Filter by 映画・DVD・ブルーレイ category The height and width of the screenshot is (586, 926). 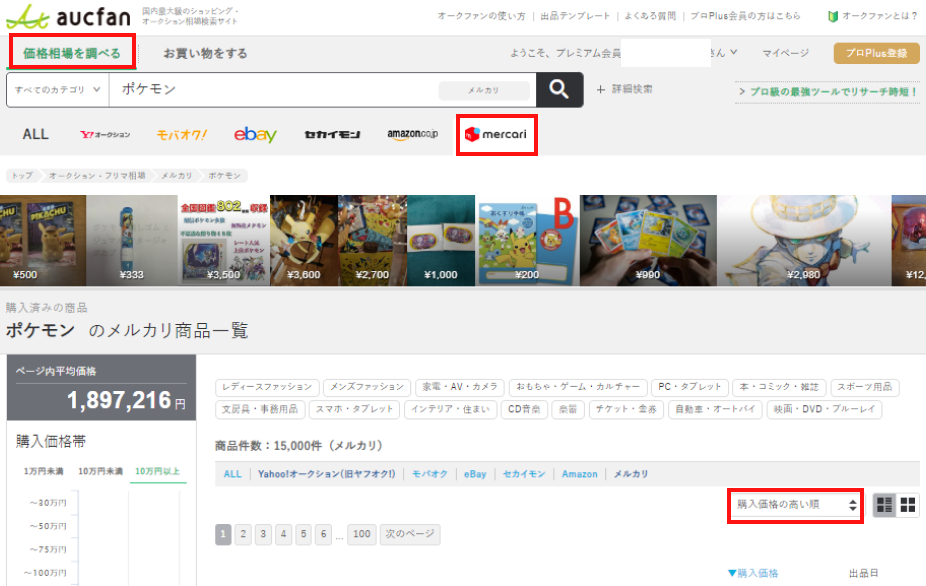(x=824, y=409)
